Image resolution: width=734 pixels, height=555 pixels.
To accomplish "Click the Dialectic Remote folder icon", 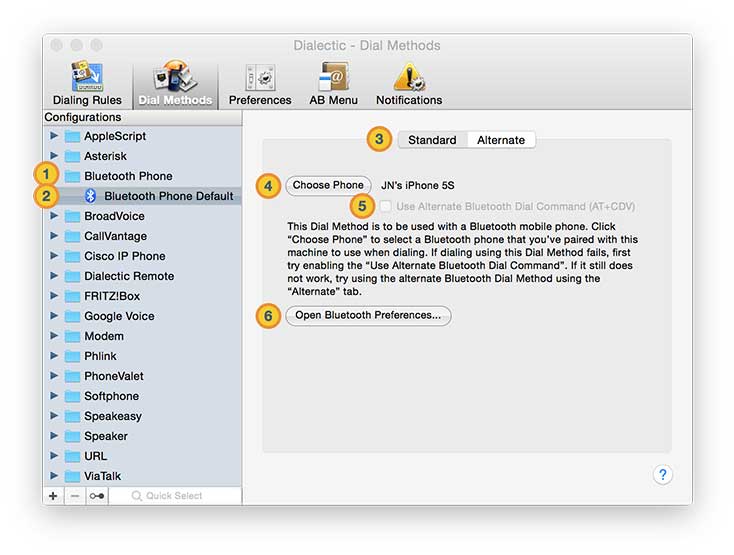I will click(x=72, y=277).
